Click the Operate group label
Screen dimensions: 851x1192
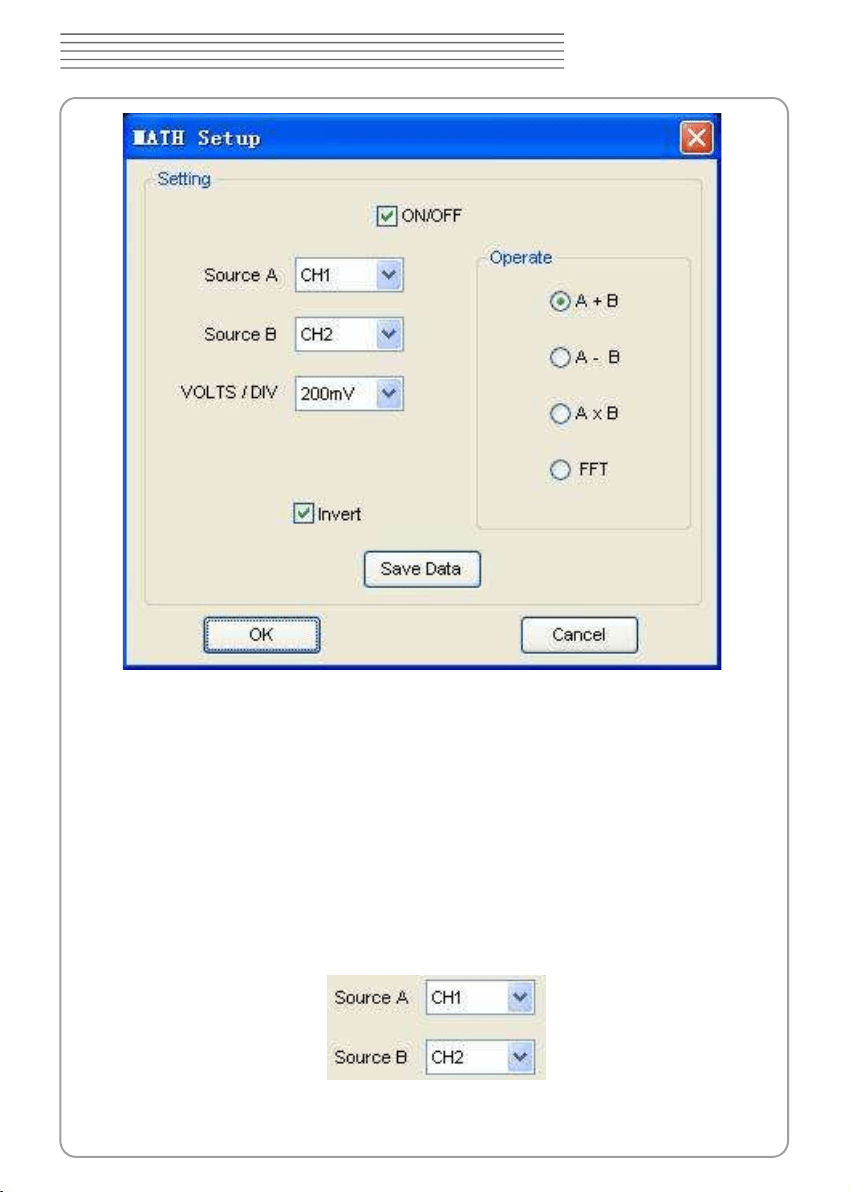point(520,258)
